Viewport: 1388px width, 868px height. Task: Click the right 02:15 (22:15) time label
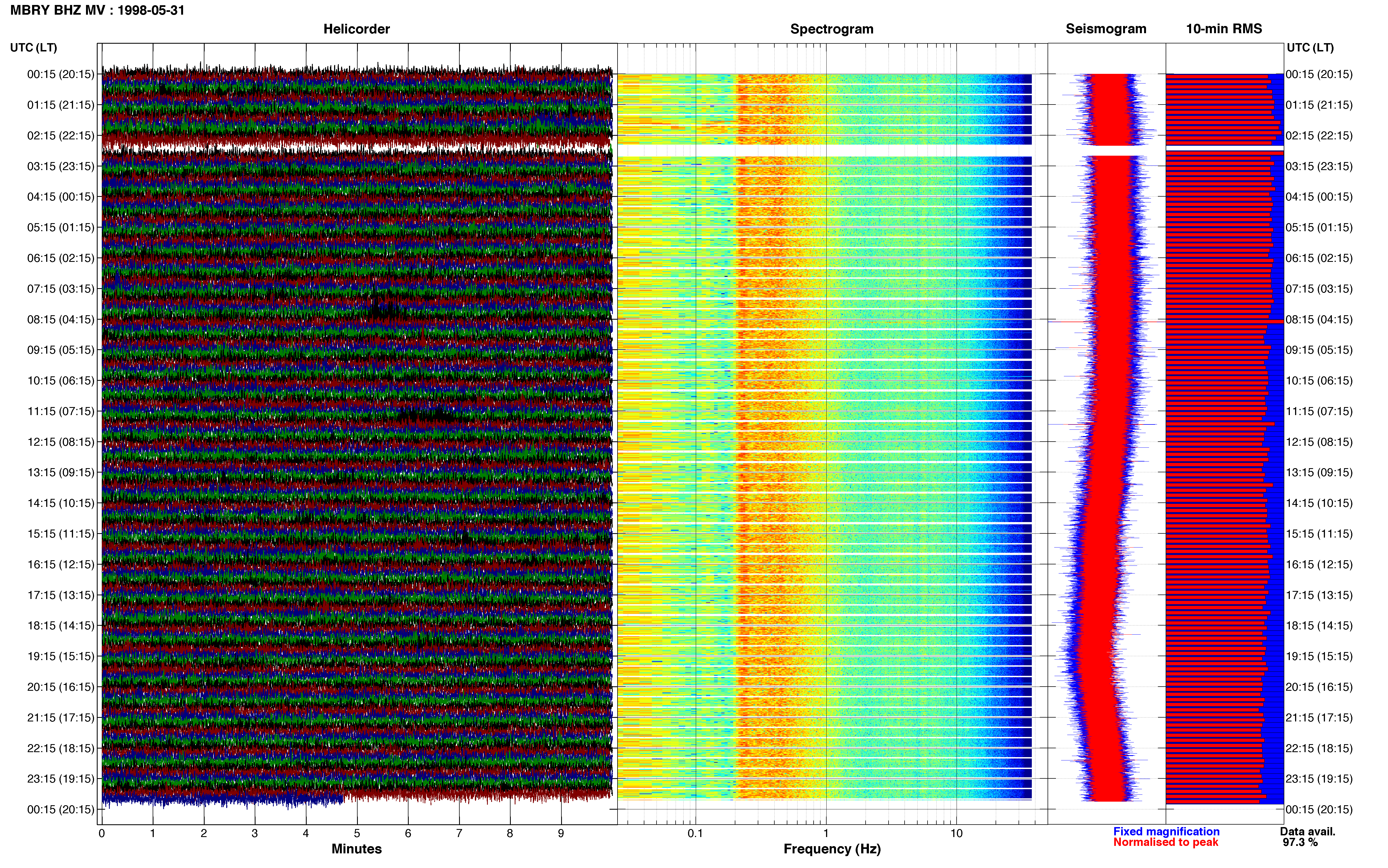1319,135
